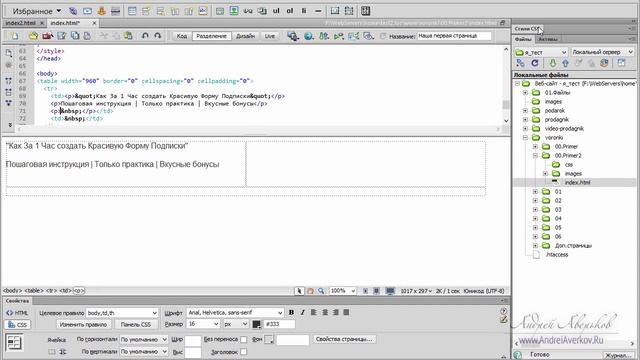Open the 'Активы' panel tab
This screenshot has height=360, width=640.
pyautogui.click(x=547, y=40)
